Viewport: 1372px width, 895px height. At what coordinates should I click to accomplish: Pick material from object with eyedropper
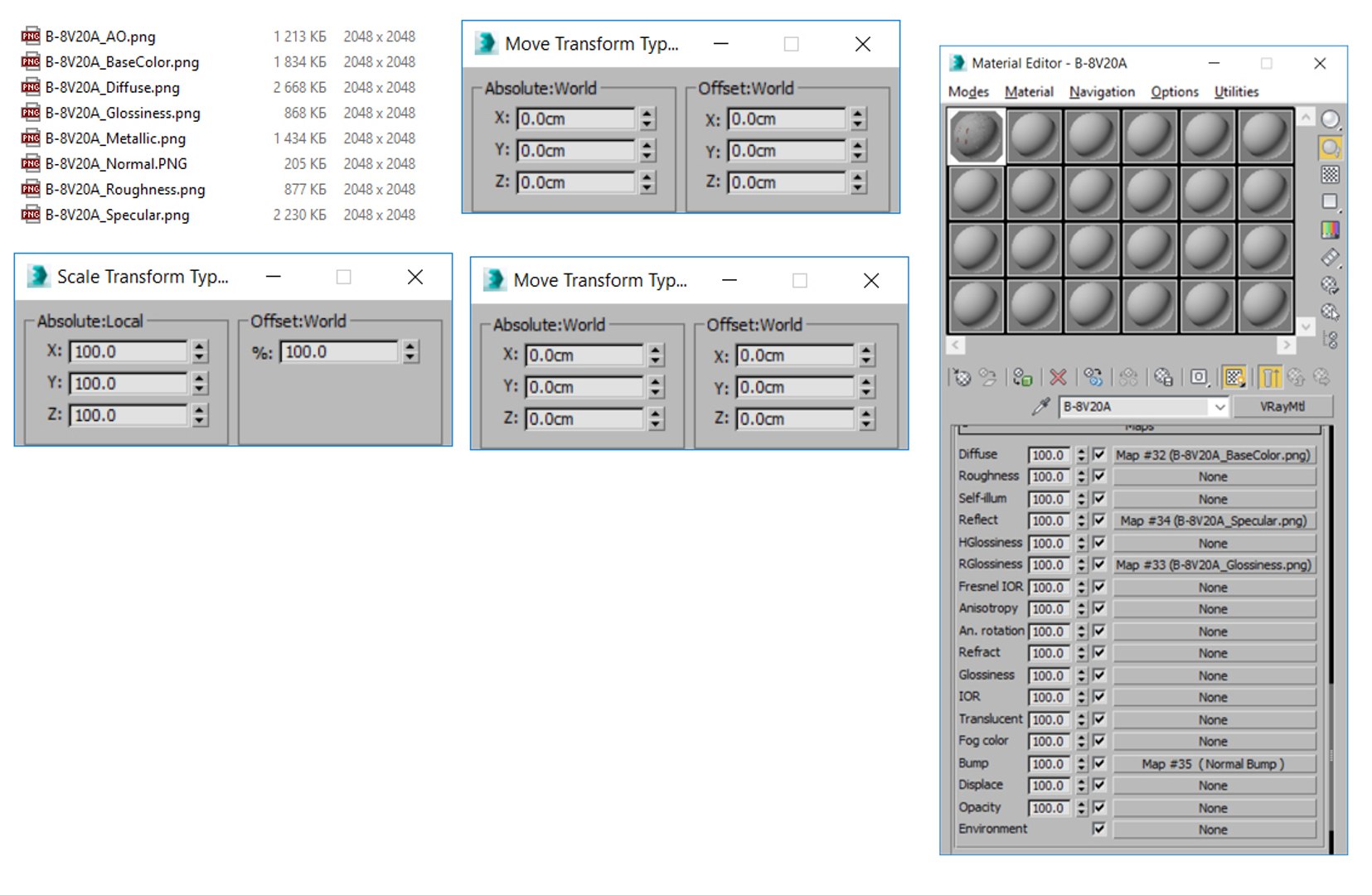[x=1040, y=406]
